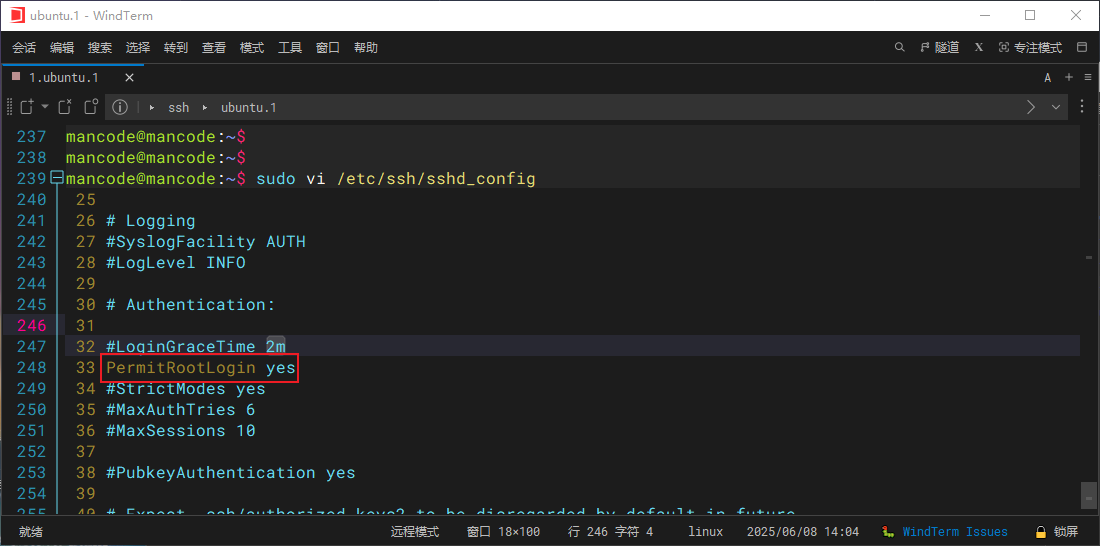The image size is (1100, 546).
Task: Toggle the 锁屏 lock screen
Action: click(1057, 532)
